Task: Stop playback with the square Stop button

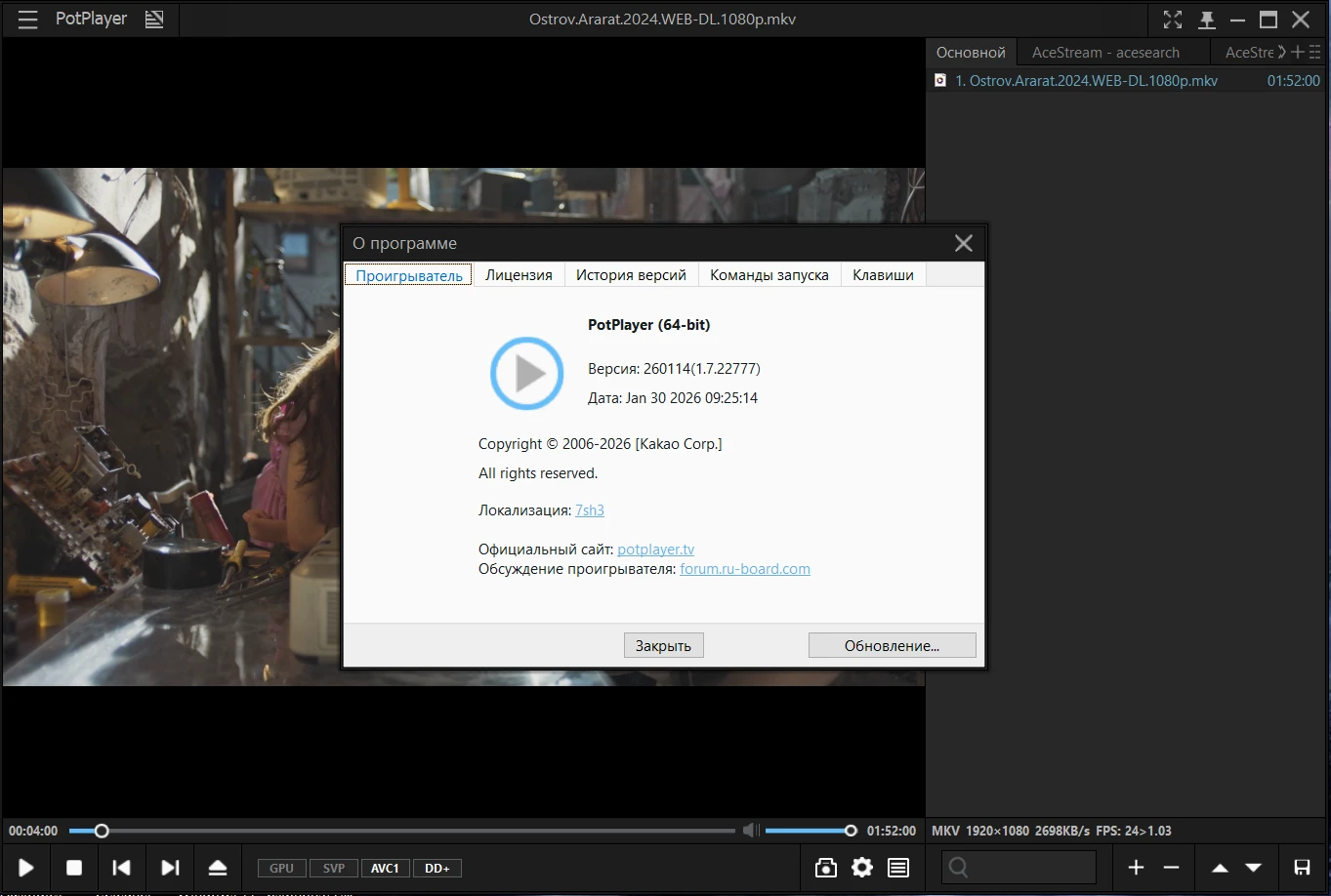Action: pos(74,868)
